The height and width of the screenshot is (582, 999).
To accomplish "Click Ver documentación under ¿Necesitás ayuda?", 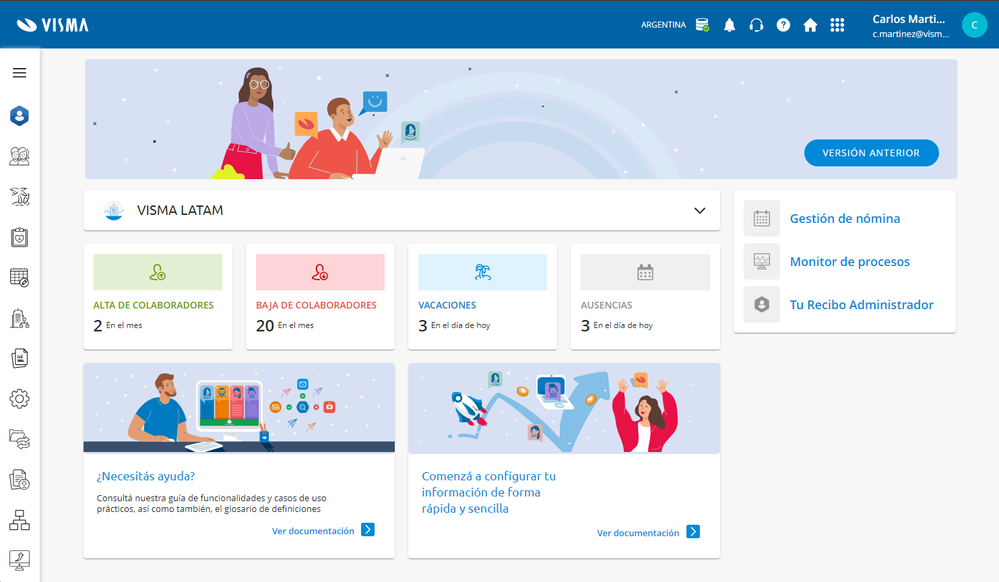I will coord(313,531).
